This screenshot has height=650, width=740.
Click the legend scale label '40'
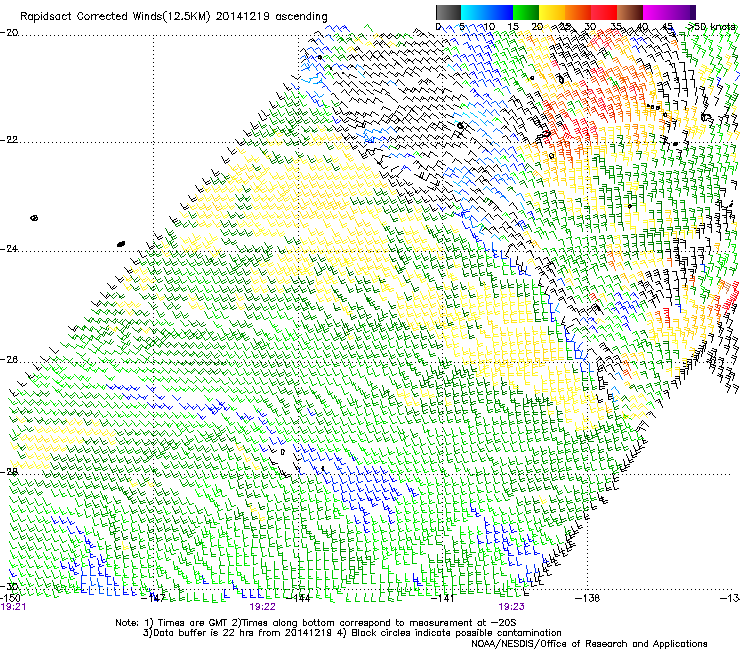click(x=642, y=26)
